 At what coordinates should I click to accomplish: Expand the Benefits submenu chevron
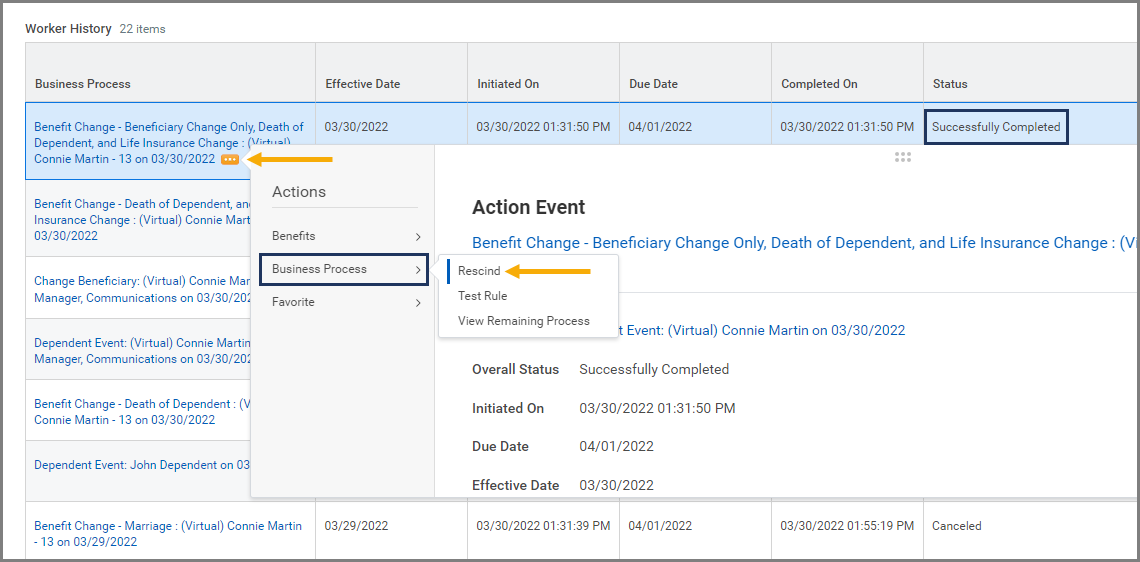pyautogui.click(x=418, y=237)
